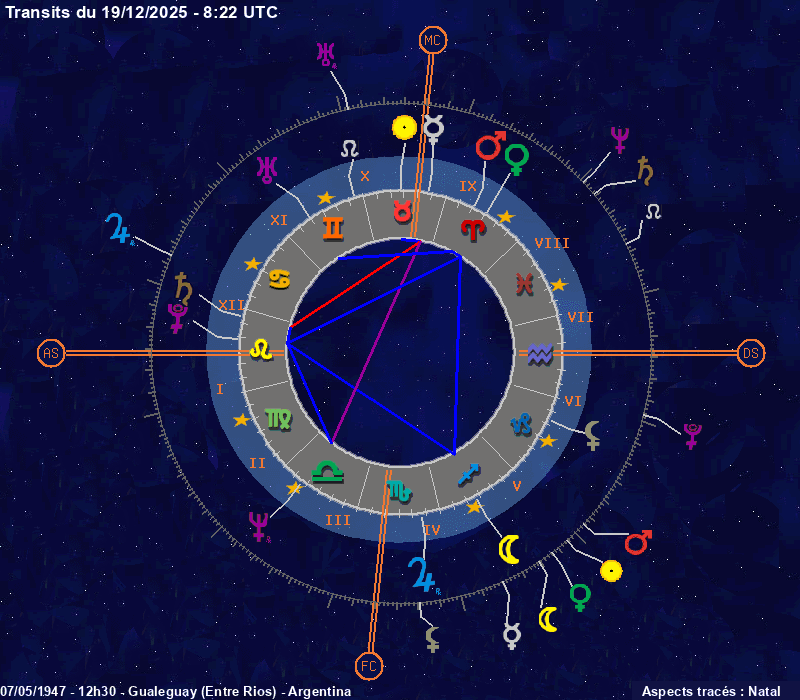The height and width of the screenshot is (700, 800).
Task: Click the large blue Jupiter glyph beside house XII
Action: (119, 230)
